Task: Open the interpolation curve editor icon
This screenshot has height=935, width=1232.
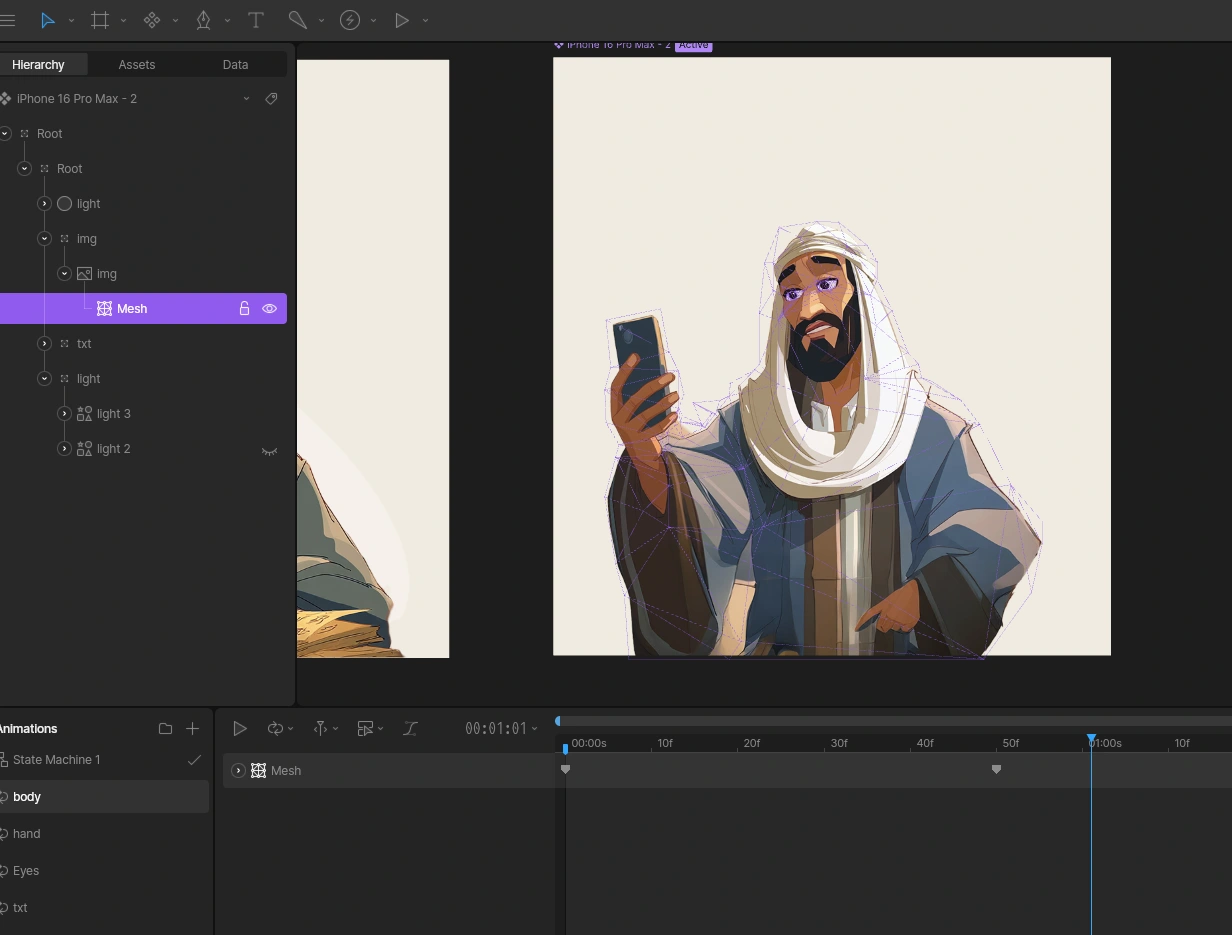Action: click(410, 729)
